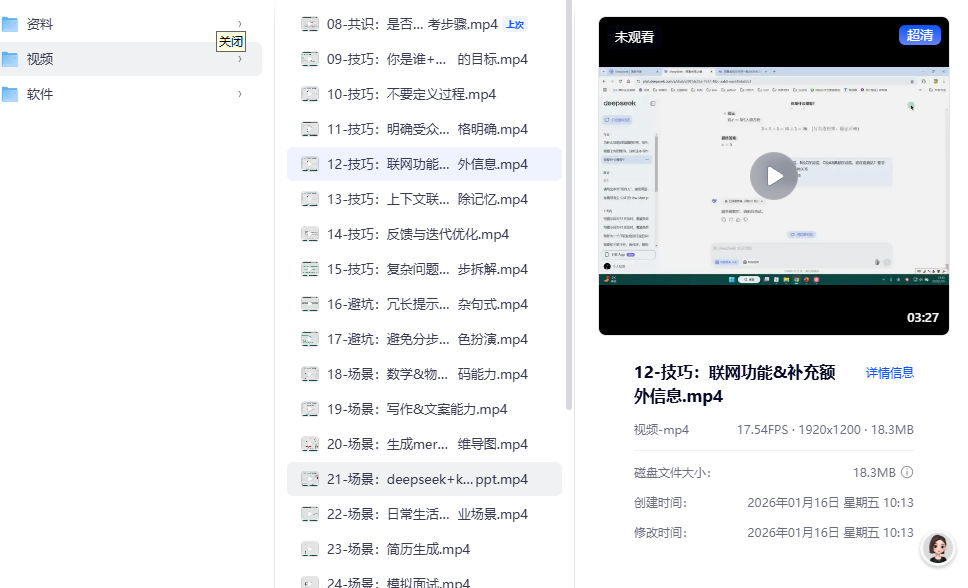The width and height of the screenshot is (968, 588).
Task: Click video file icon for 08-共识
Action: coord(310,24)
